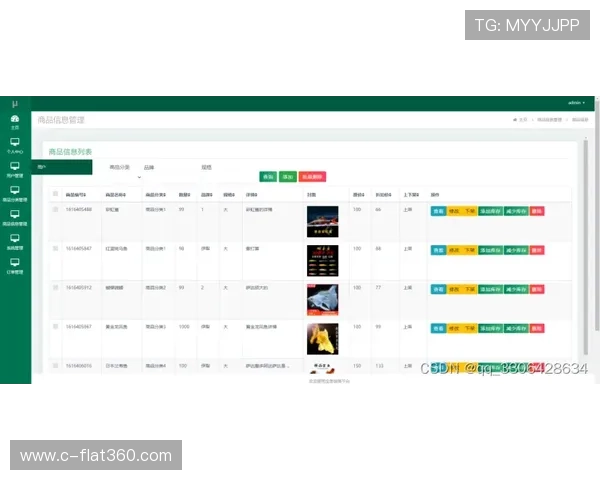600x480 pixels.
Task: Expand the 商品分类 filter dropdown
Action: coord(139,177)
